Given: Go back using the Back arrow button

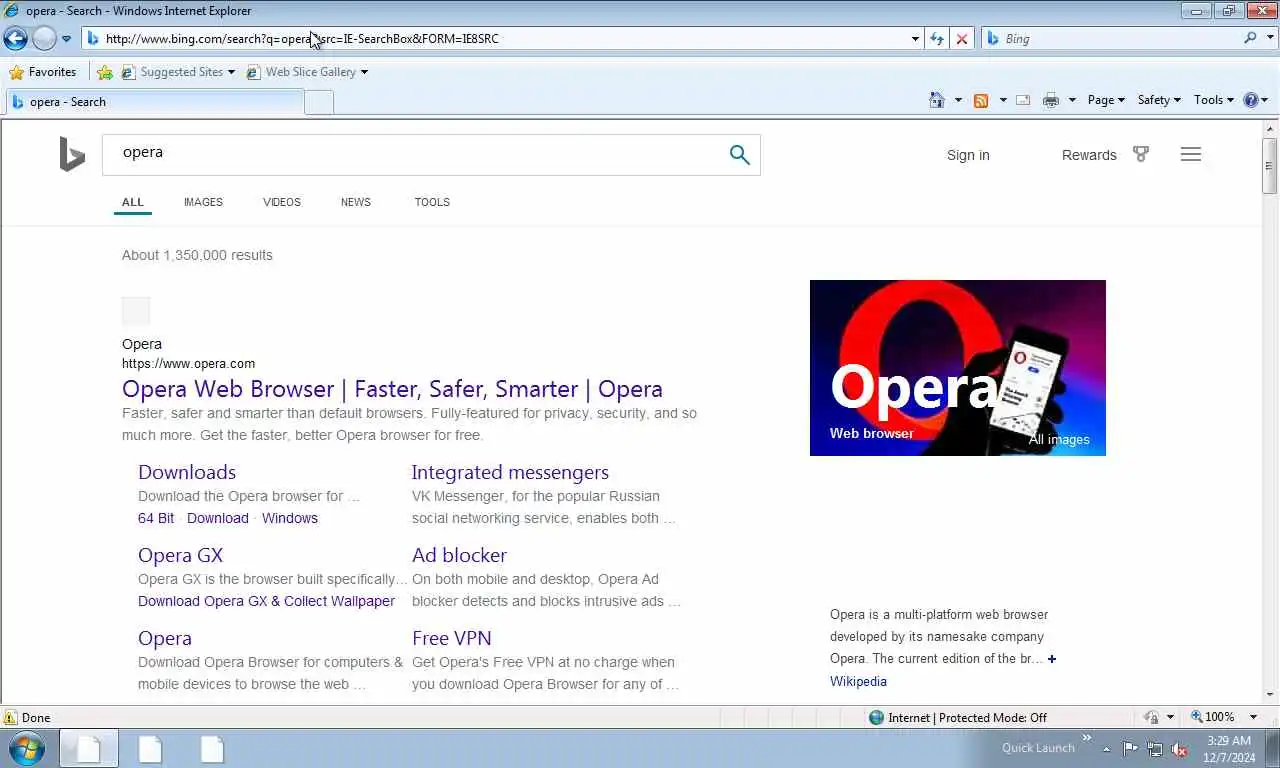Looking at the screenshot, I should coord(15,39).
